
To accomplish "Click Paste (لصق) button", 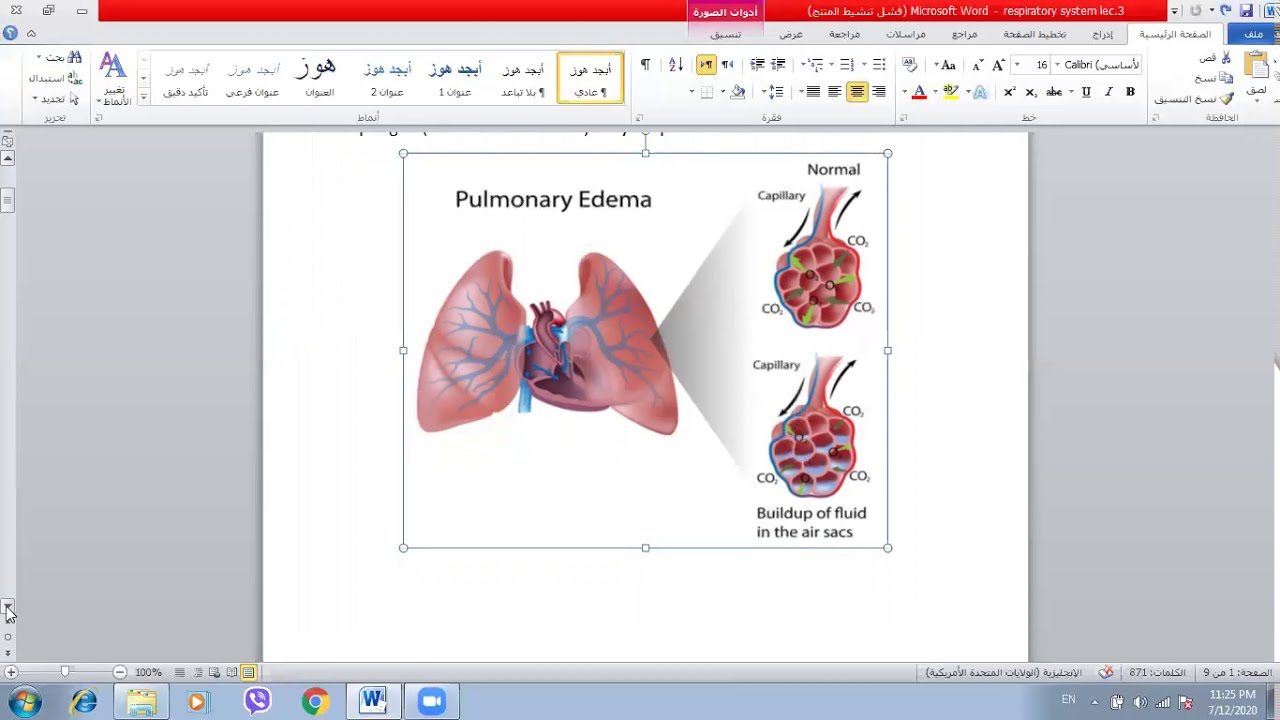I will click(x=1256, y=75).
